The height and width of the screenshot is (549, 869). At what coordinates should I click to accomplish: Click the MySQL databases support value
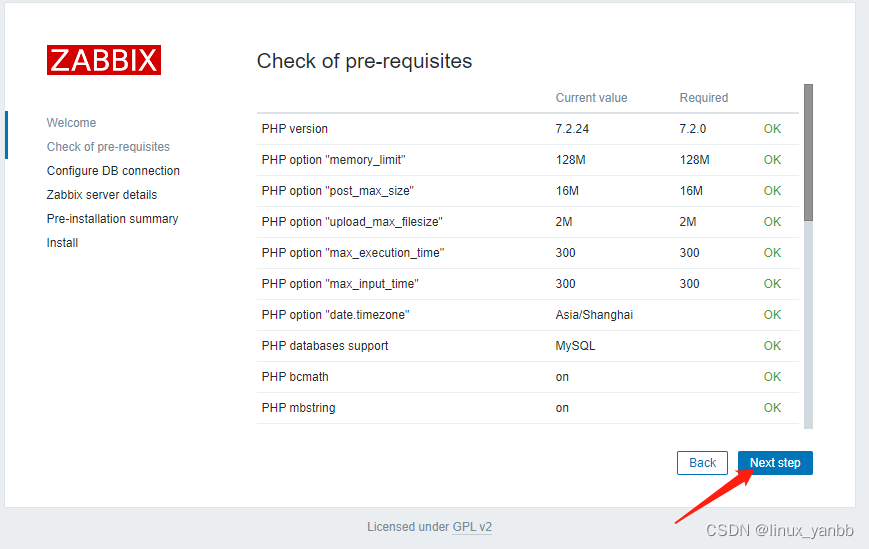tap(575, 346)
